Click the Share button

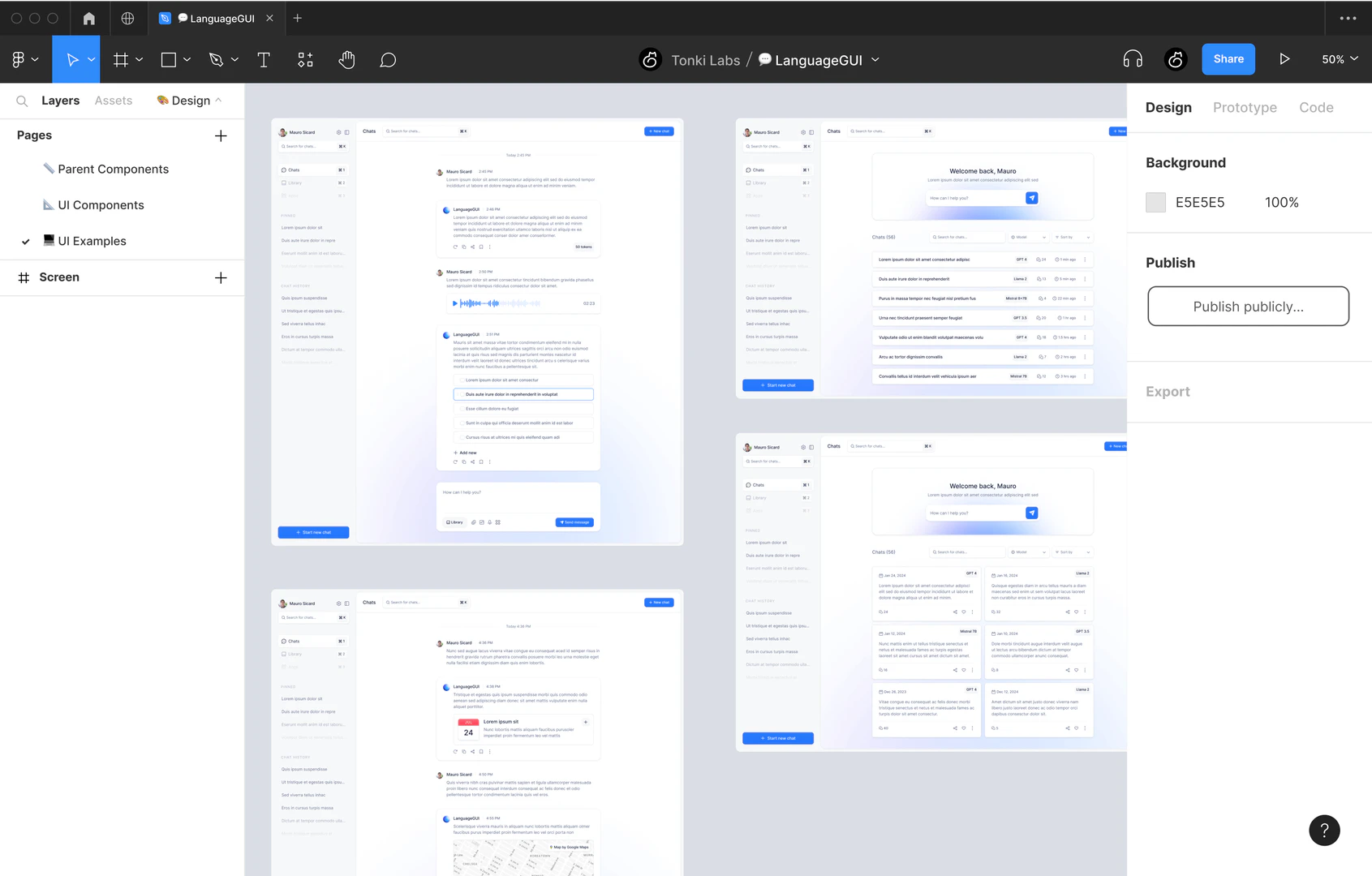pos(1228,58)
